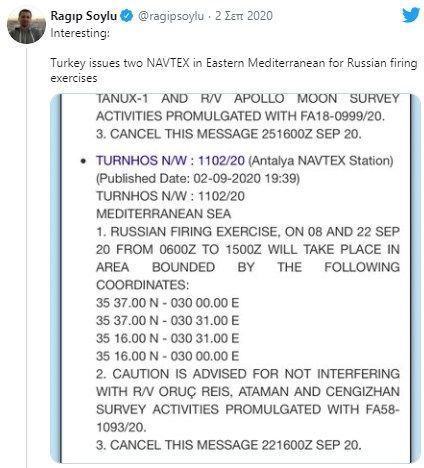The width and height of the screenshot is (424, 468).
Task: Open the purple TURNHOS N/W : 1102/20 link
Action: point(170,161)
